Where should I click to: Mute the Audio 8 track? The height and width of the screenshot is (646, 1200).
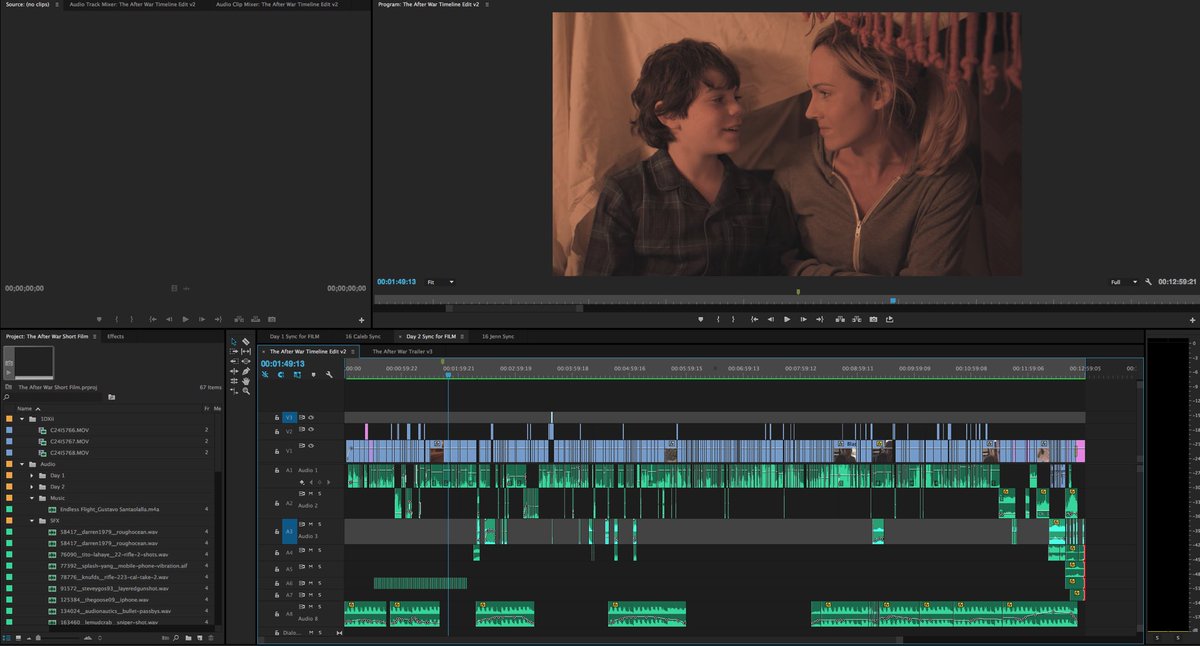pos(310,606)
